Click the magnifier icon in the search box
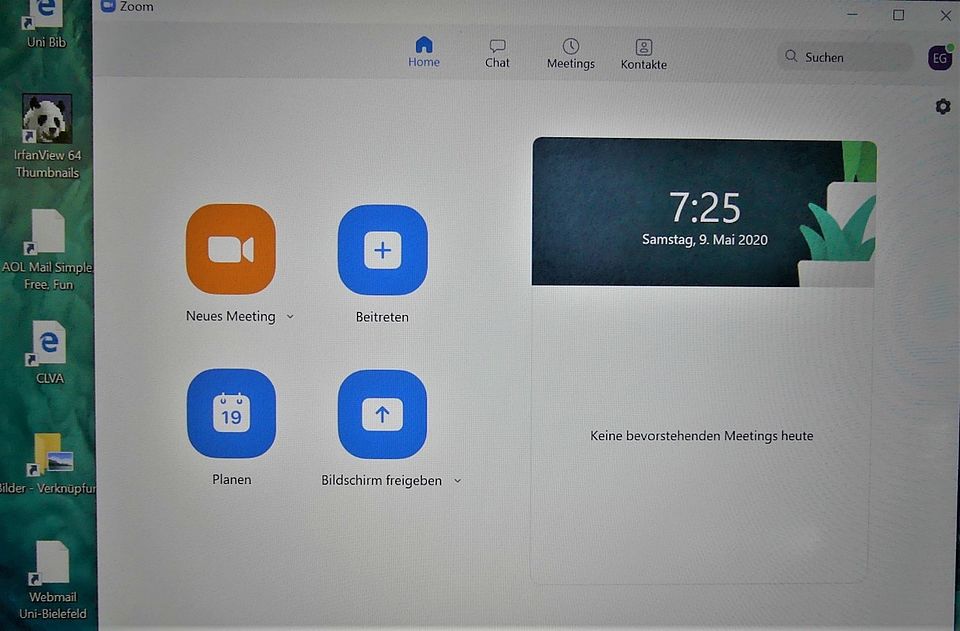The width and height of the screenshot is (960, 631). point(791,56)
